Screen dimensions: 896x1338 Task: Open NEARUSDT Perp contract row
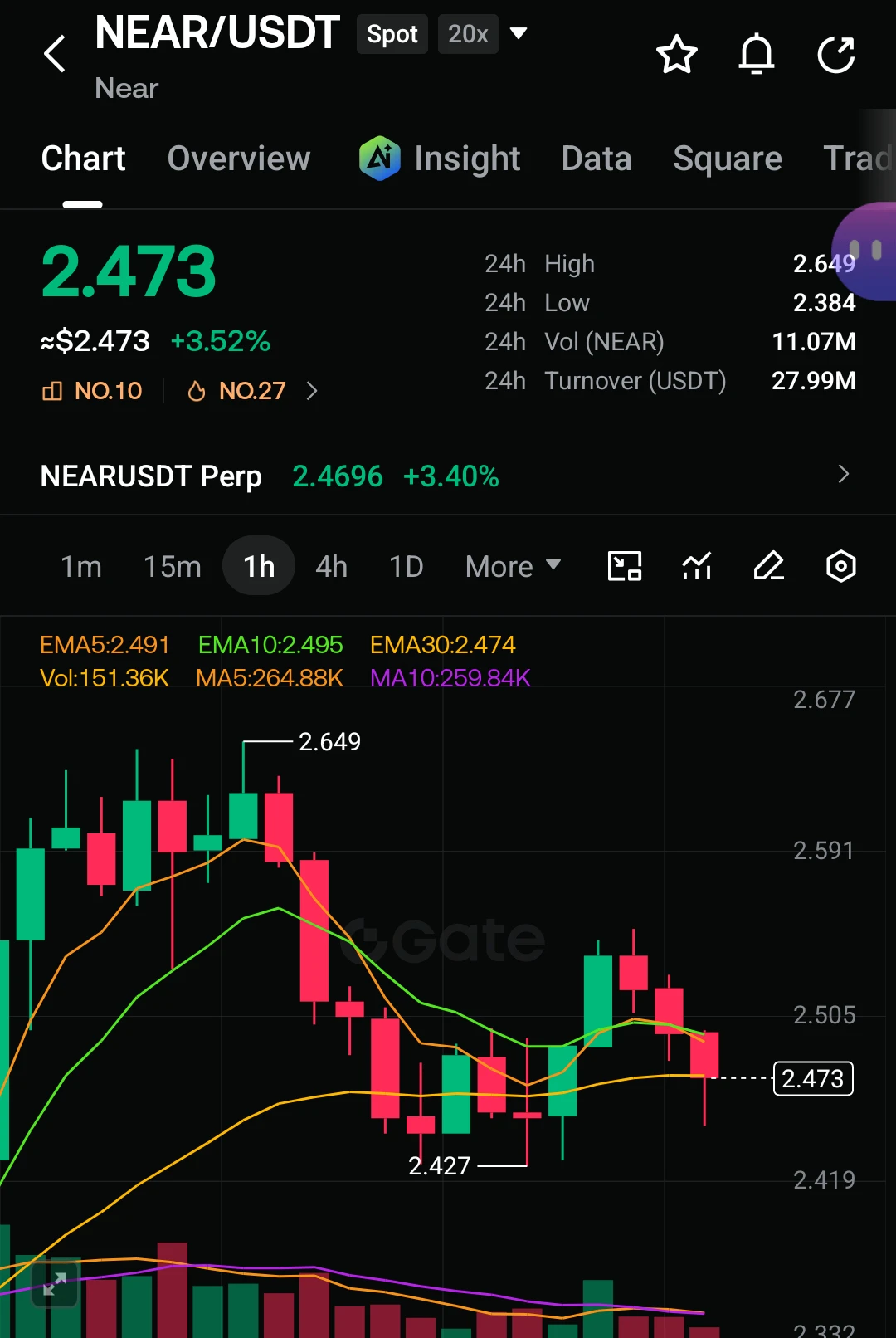448,476
